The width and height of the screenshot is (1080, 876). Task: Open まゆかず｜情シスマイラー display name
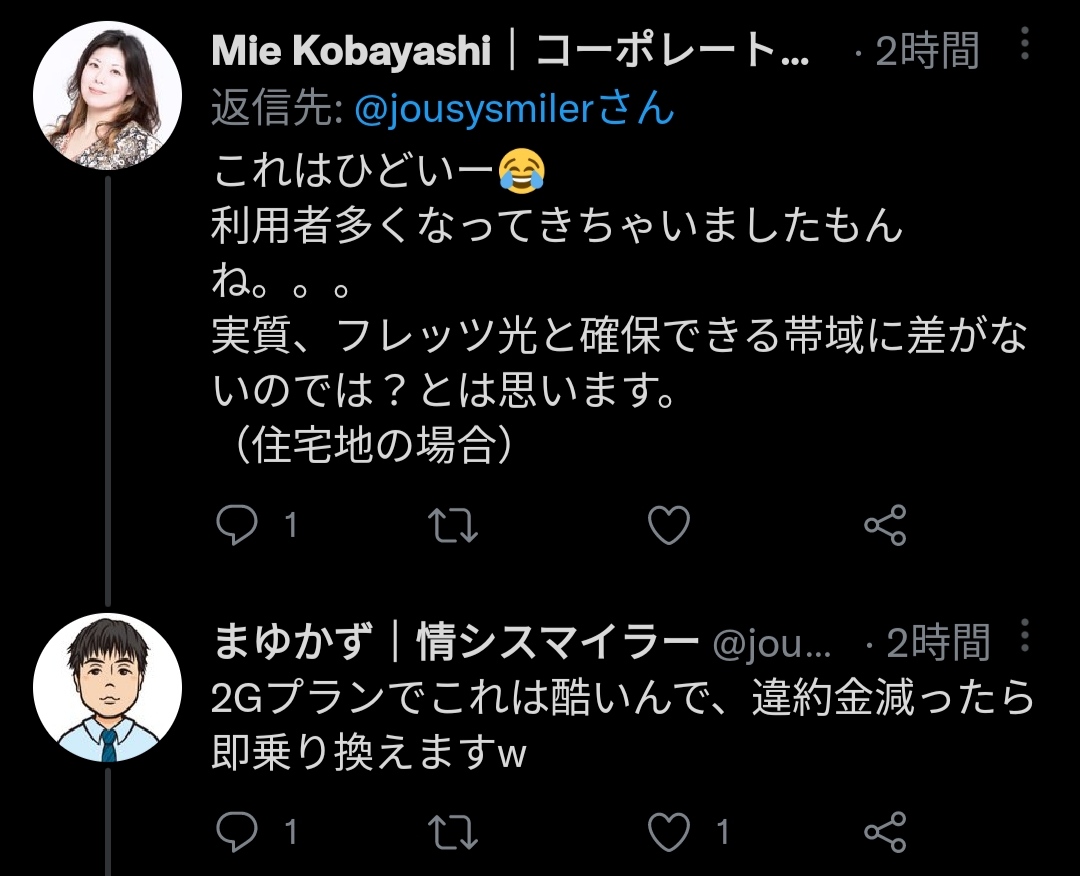(455, 642)
